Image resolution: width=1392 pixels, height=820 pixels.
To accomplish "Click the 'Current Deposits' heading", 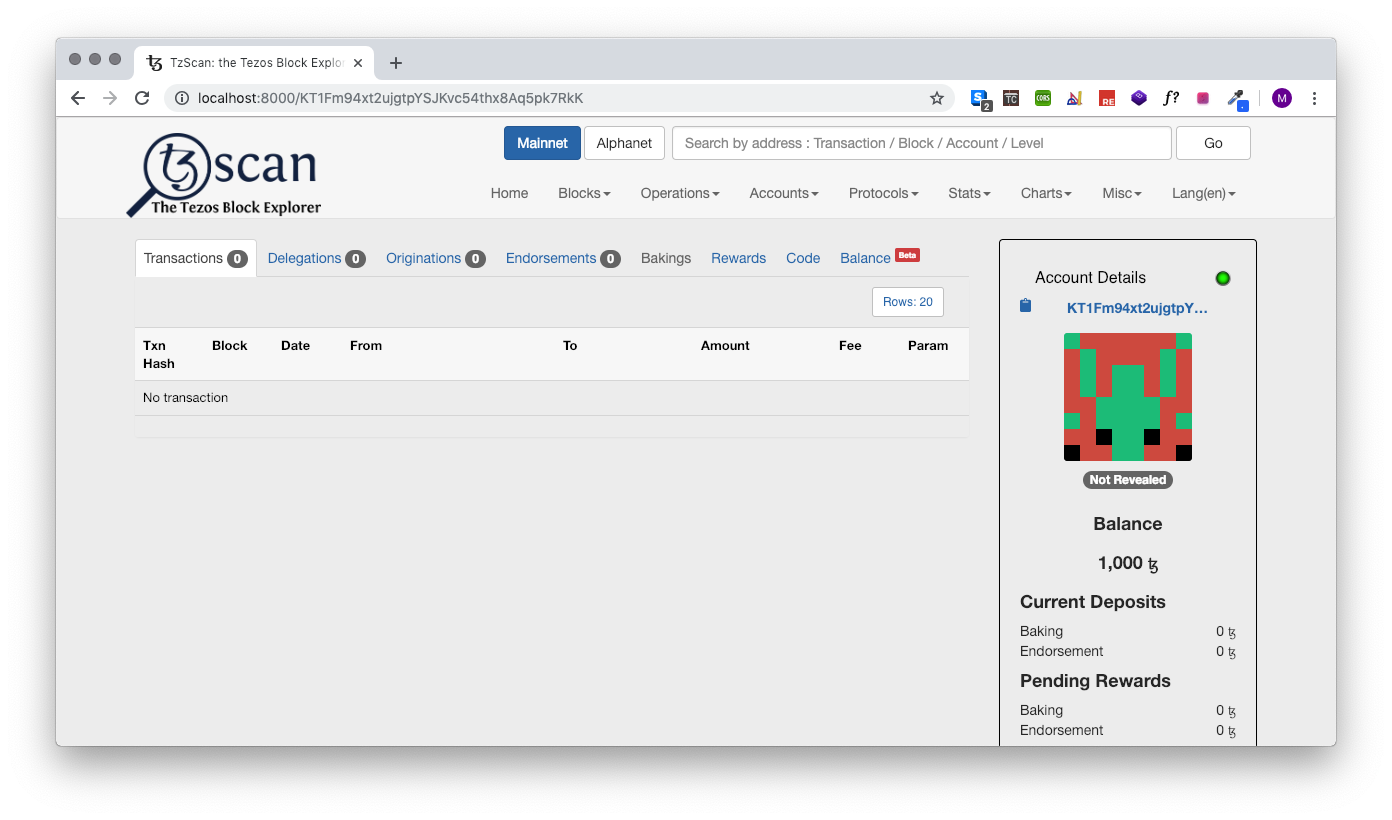I will pyautogui.click(x=1093, y=602).
